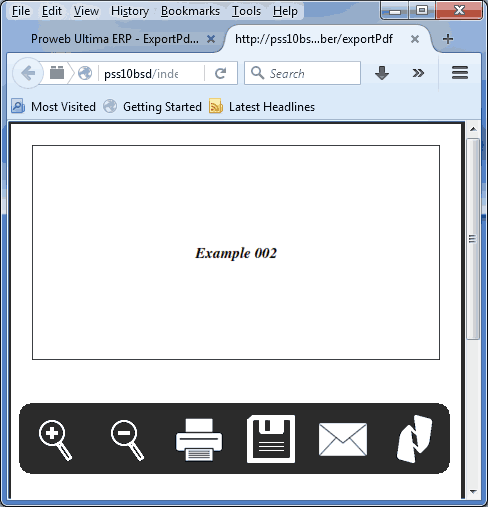This screenshot has width=488, height=507.
Task: Open the downloads arrow in toolbar
Action: click(382, 73)
